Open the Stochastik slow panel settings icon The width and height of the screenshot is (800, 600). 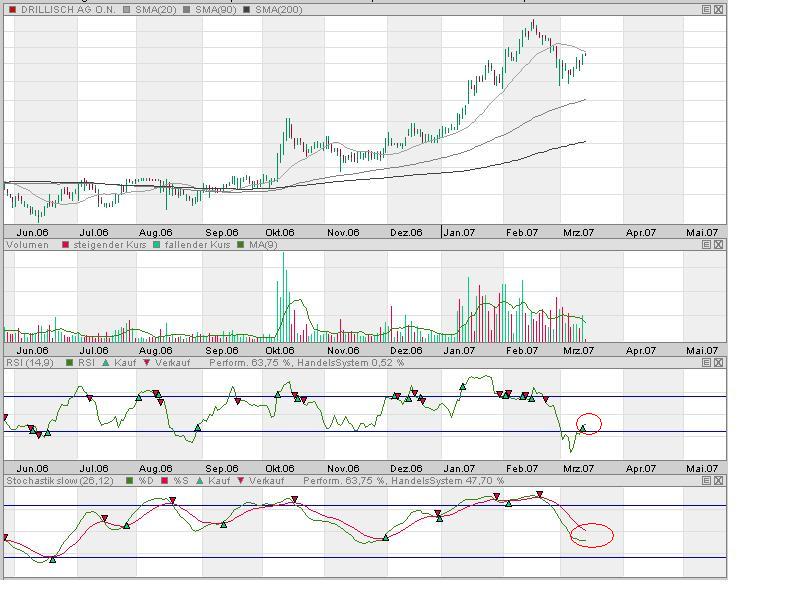(x=706, y=481)
